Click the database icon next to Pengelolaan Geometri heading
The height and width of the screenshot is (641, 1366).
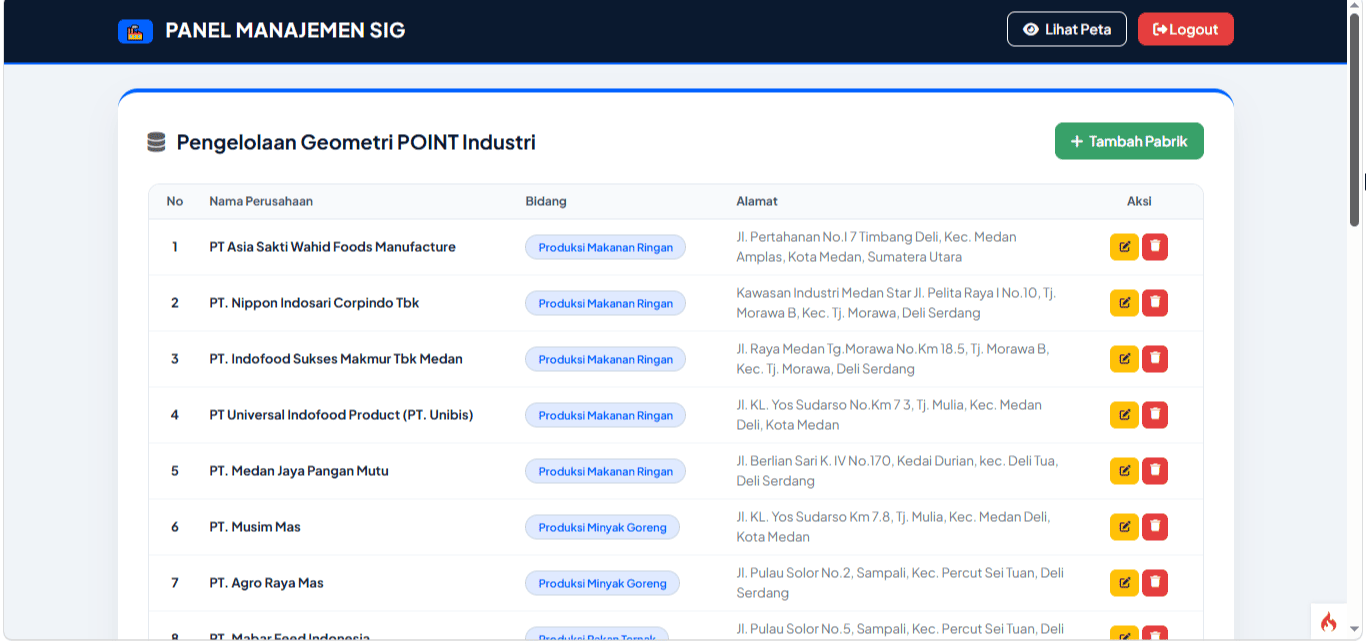156,142
